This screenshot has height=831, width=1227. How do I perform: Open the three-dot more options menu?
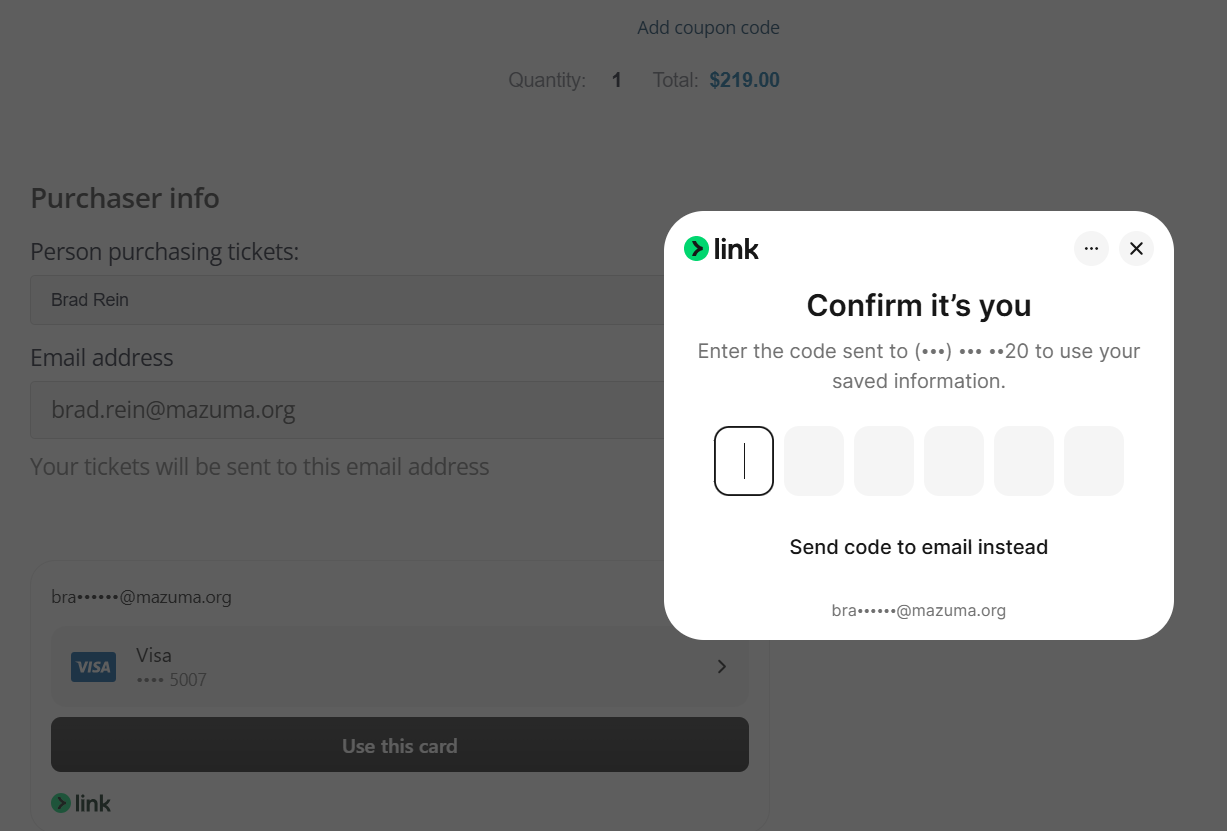1091,249
